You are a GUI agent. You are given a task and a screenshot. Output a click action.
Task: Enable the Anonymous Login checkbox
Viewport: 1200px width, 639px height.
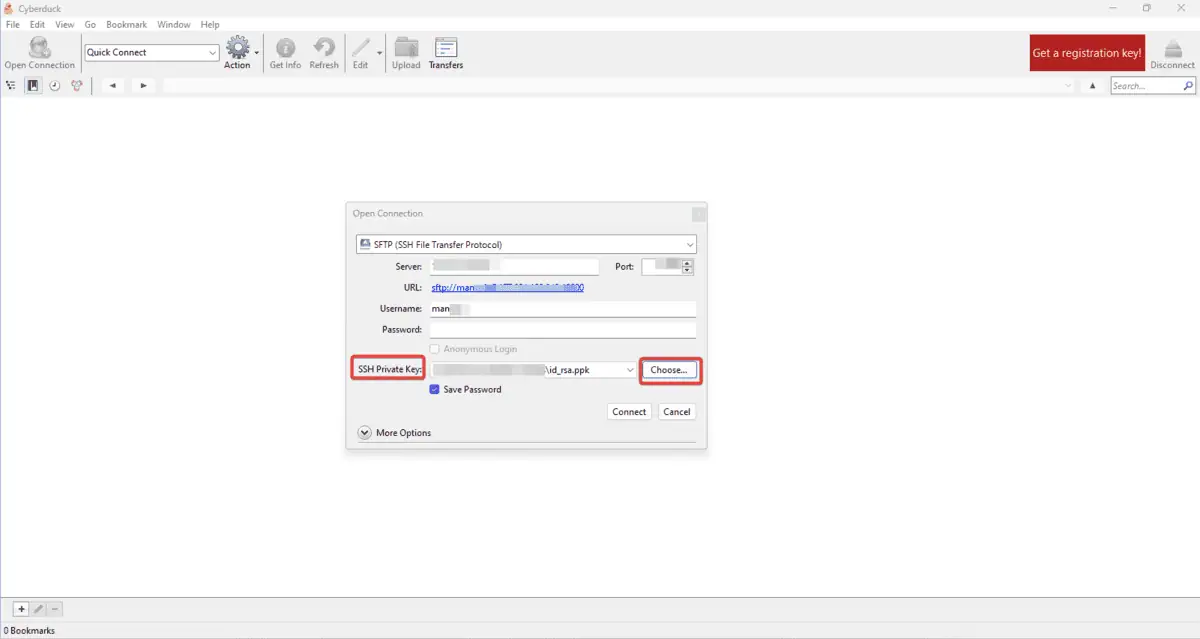coord(435,349)
